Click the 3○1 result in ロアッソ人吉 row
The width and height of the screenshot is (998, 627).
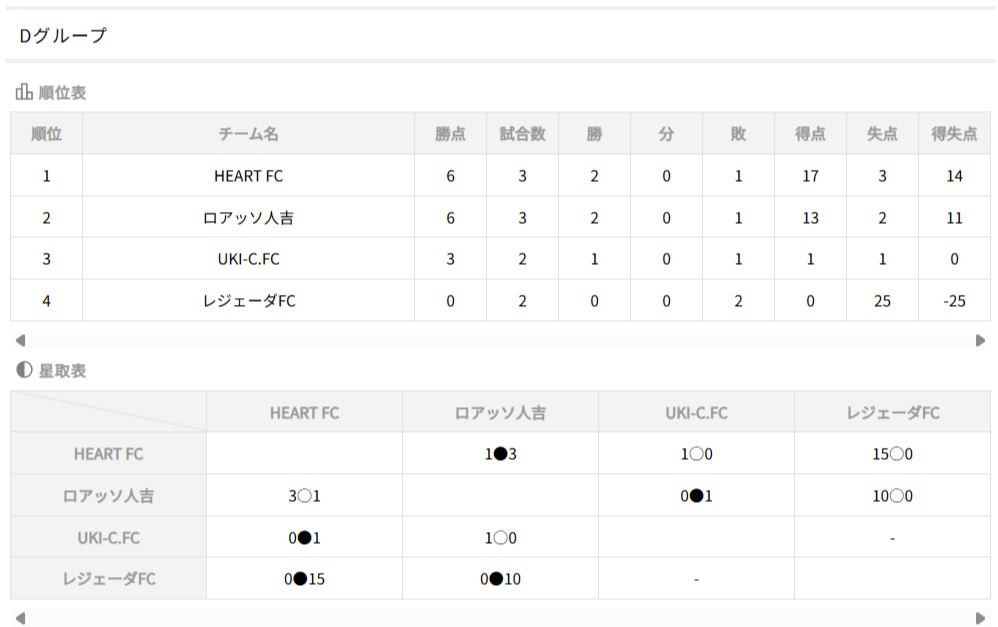[x=304, y=496]
